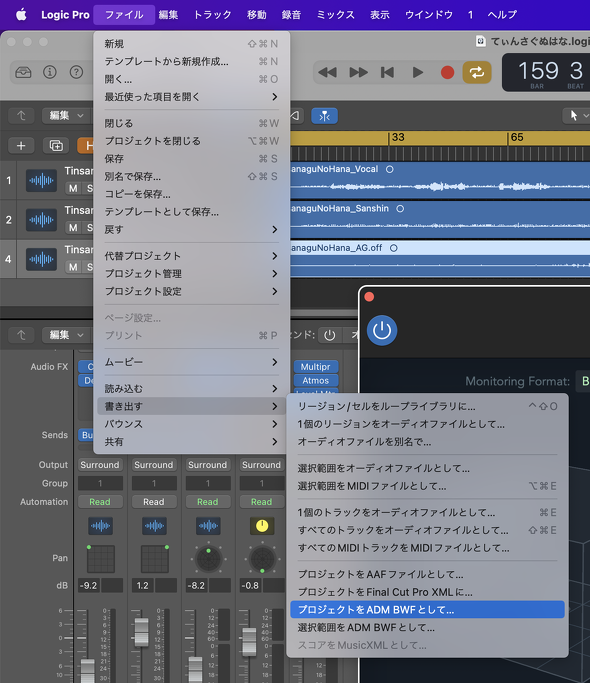
Task: Mute track 1 with M button
Action: 73,188
